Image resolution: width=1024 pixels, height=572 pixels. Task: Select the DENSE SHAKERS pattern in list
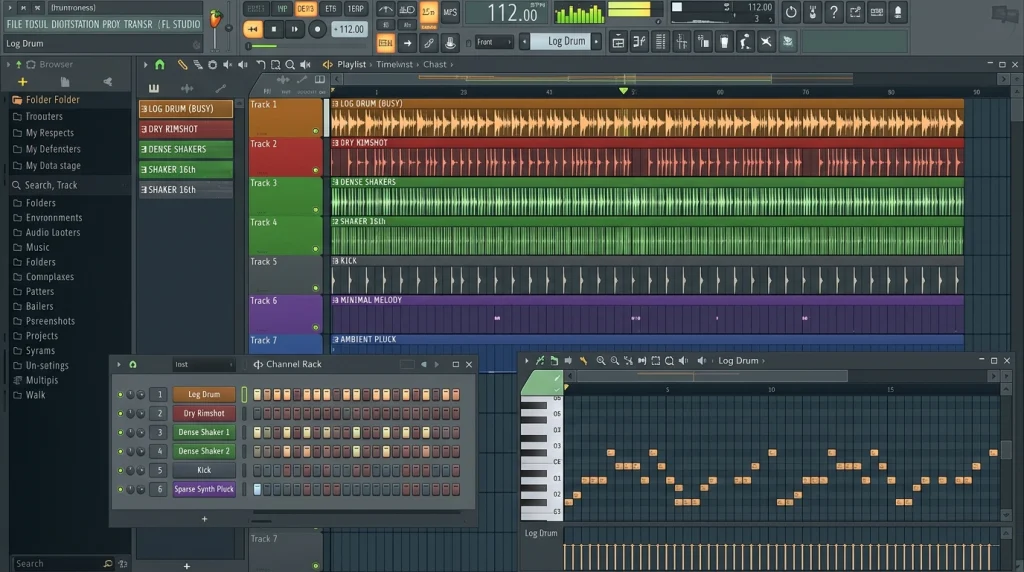(x=185, y=150)
